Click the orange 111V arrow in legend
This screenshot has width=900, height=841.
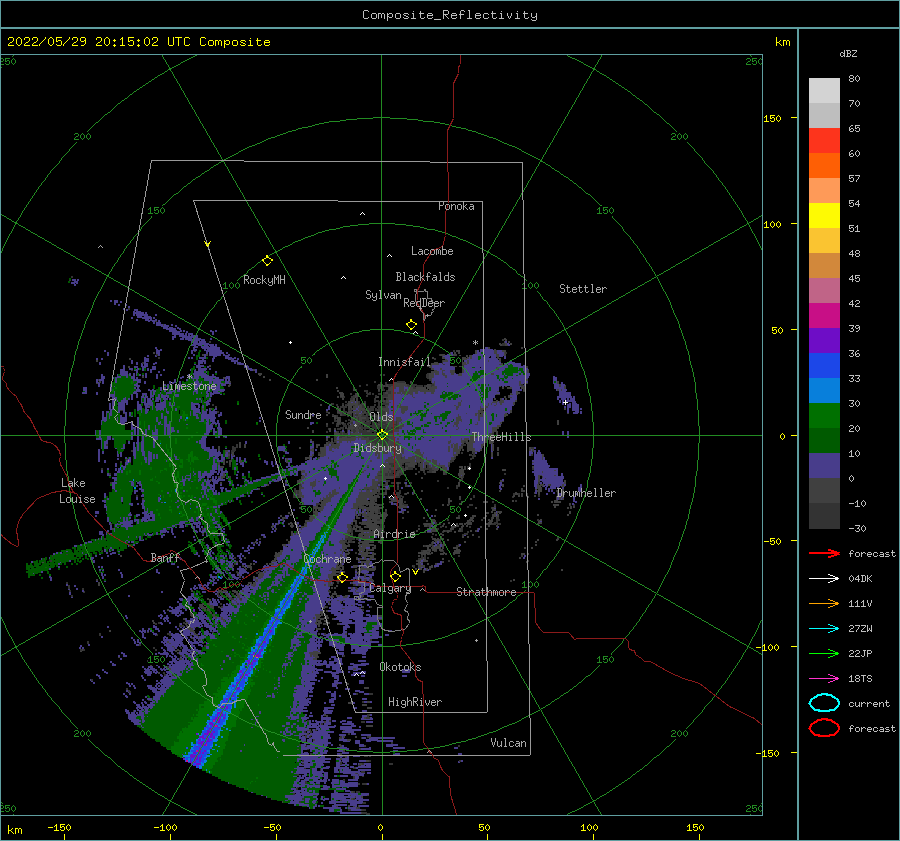click(x=824, y=603)
